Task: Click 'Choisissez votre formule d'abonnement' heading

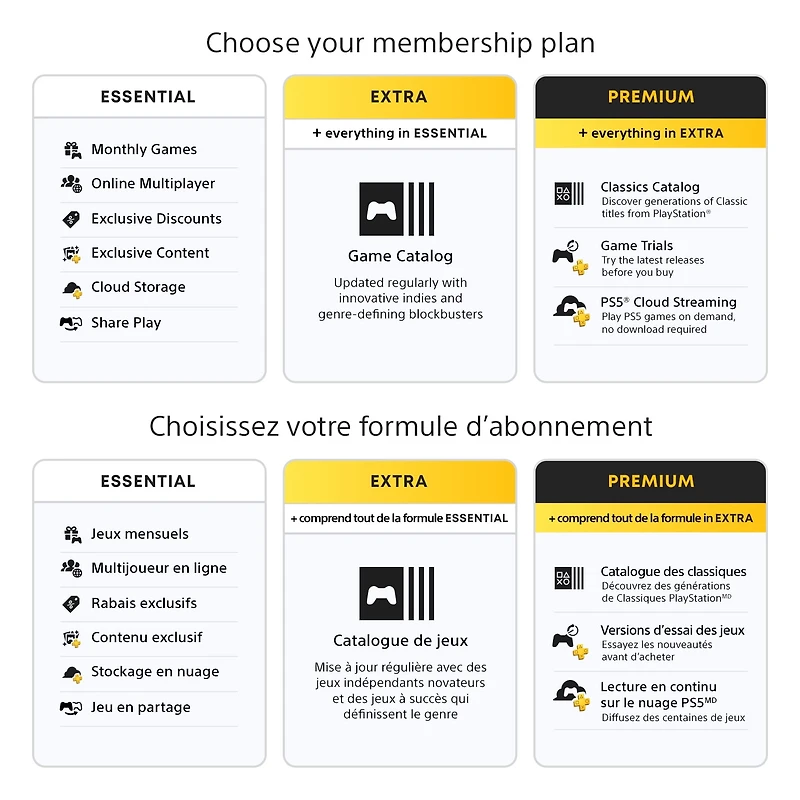Action: coord(401,427)
